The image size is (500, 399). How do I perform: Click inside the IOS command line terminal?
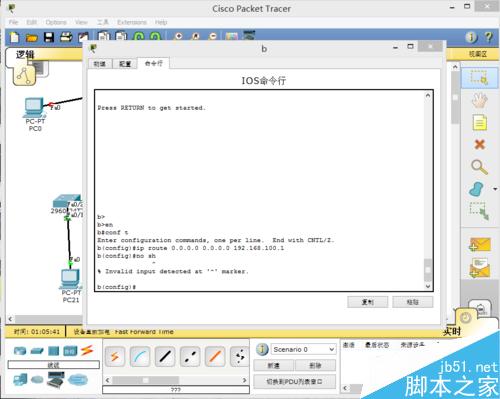260,190
